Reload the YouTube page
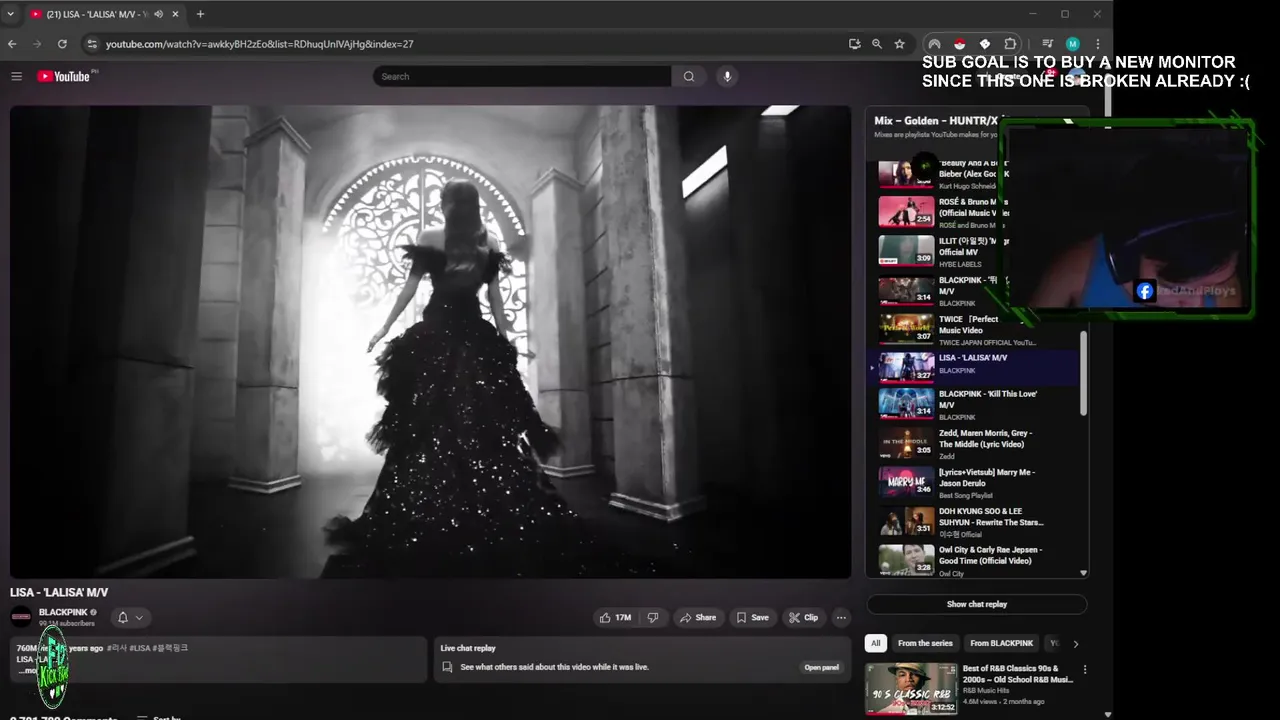 click(62, 44)
